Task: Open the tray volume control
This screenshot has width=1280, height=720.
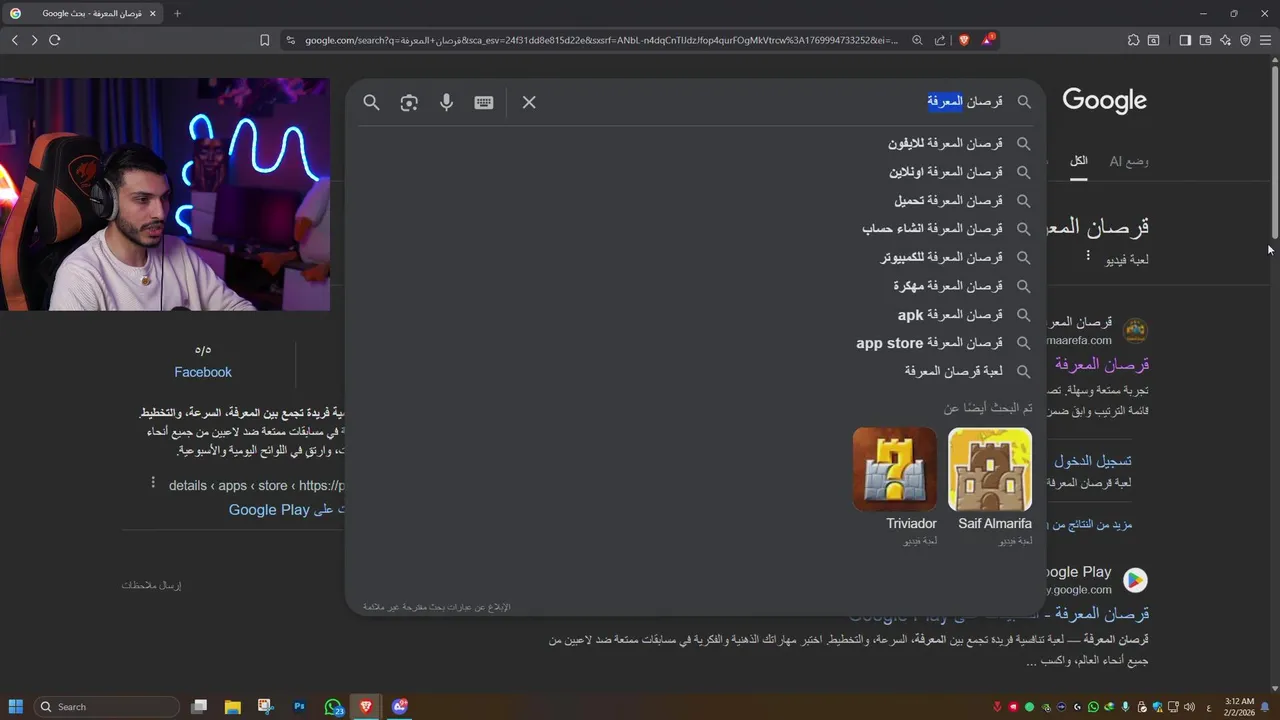Action: [1189, 707]
